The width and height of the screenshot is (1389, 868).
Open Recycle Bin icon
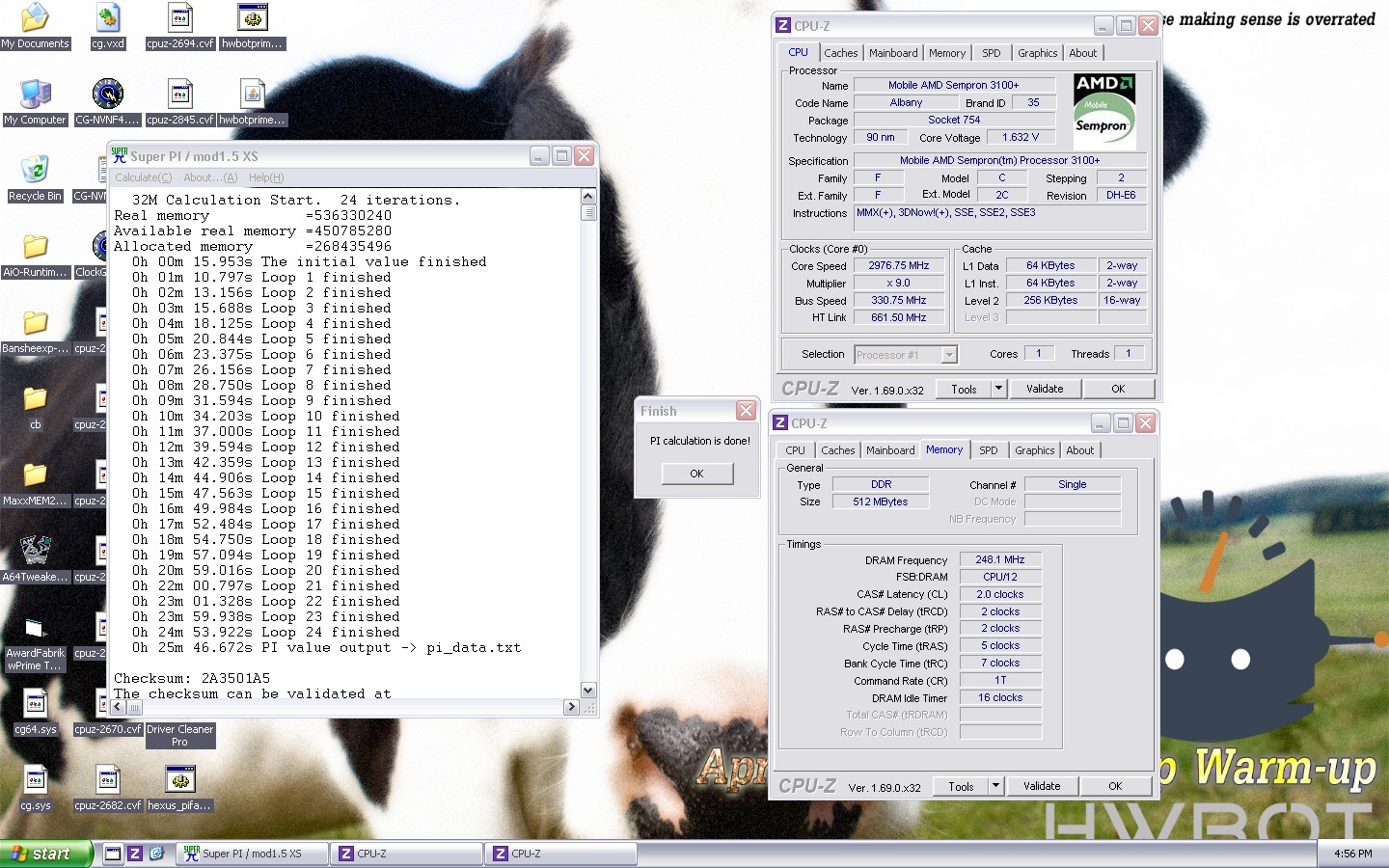(x=35, y=178)
